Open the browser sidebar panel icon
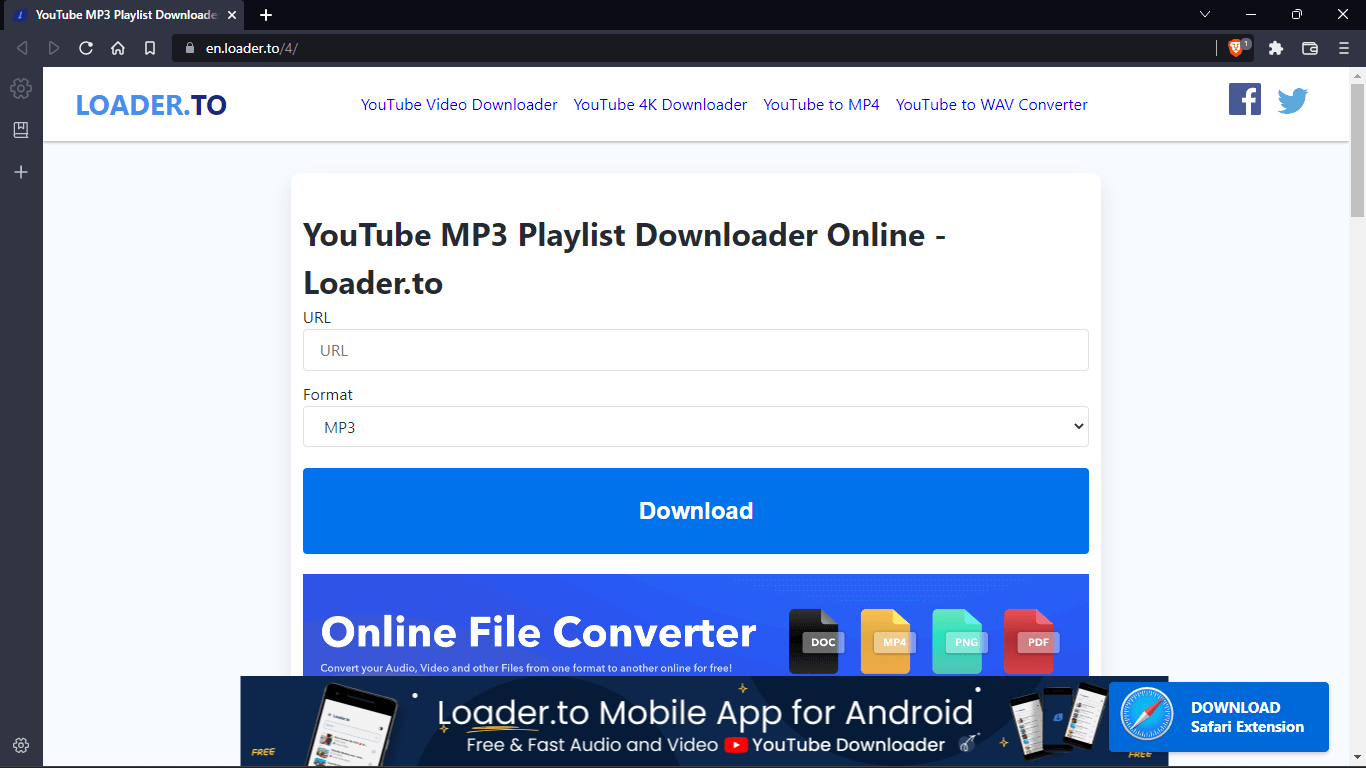This screenshot has width=1366, height=768. 1310,47
